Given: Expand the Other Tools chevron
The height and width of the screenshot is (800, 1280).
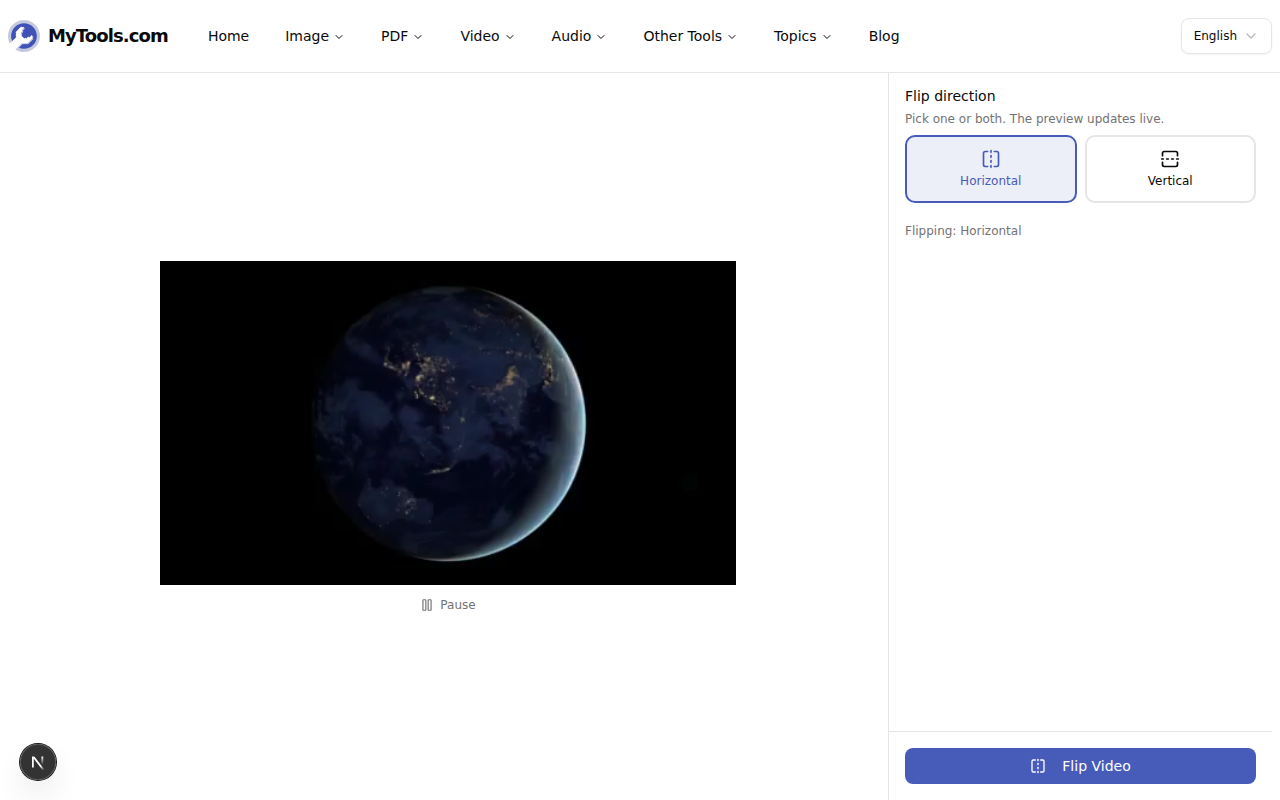Looking at the screenshot, I should (732, 37).
